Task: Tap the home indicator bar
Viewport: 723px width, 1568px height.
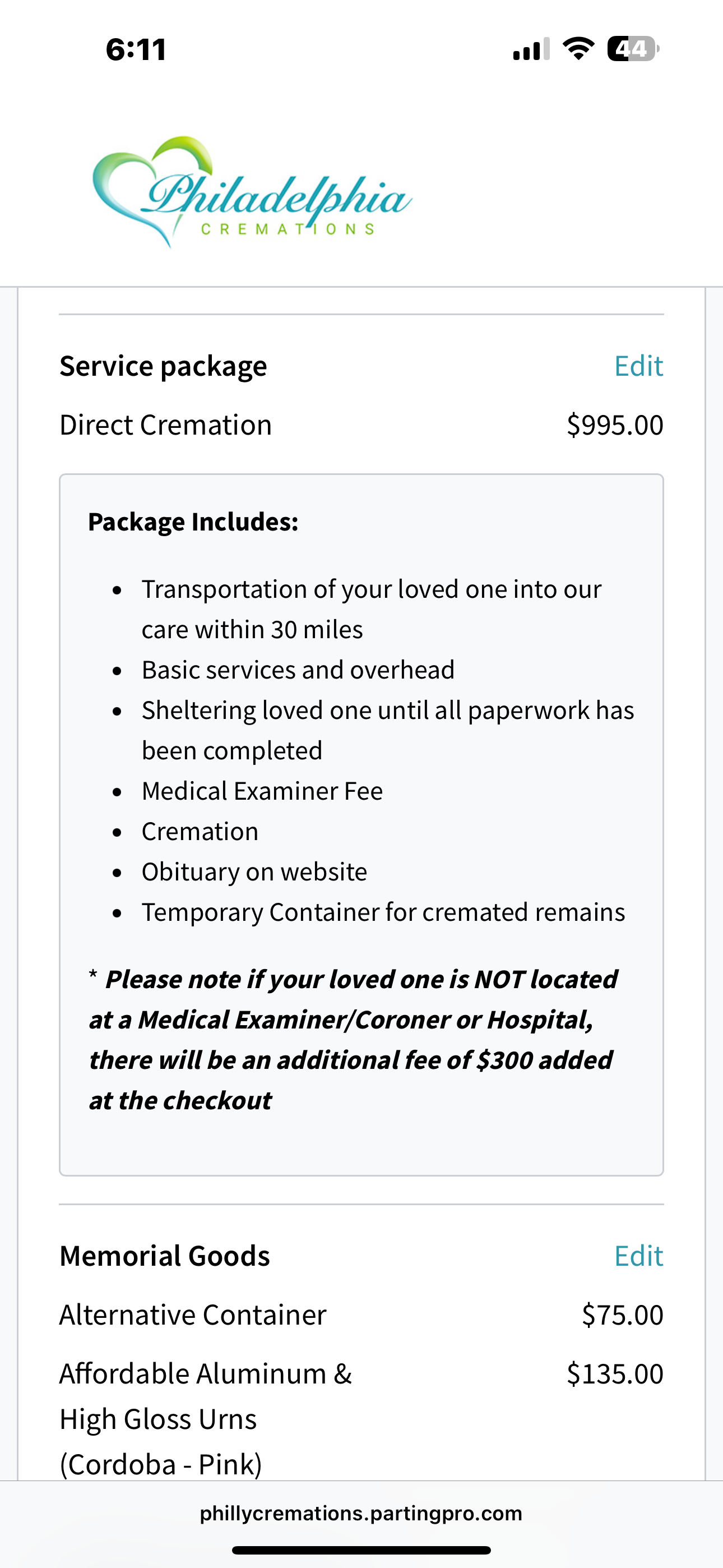Action: tap(361, 1549)
